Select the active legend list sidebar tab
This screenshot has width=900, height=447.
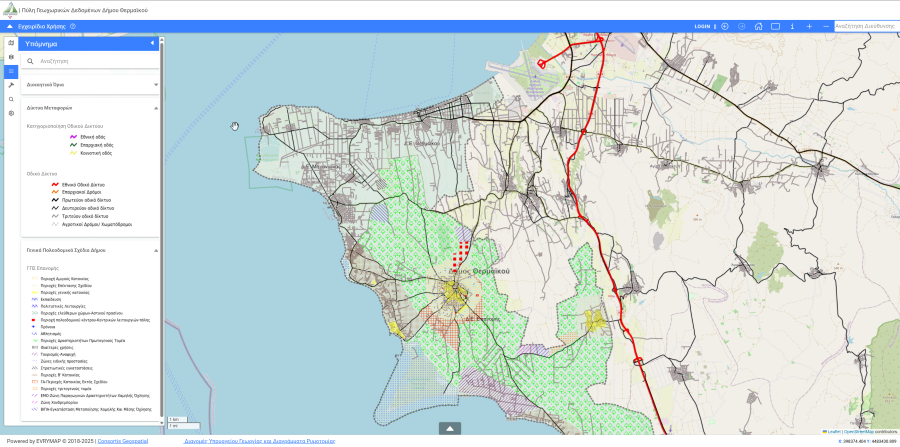(11, 72)
